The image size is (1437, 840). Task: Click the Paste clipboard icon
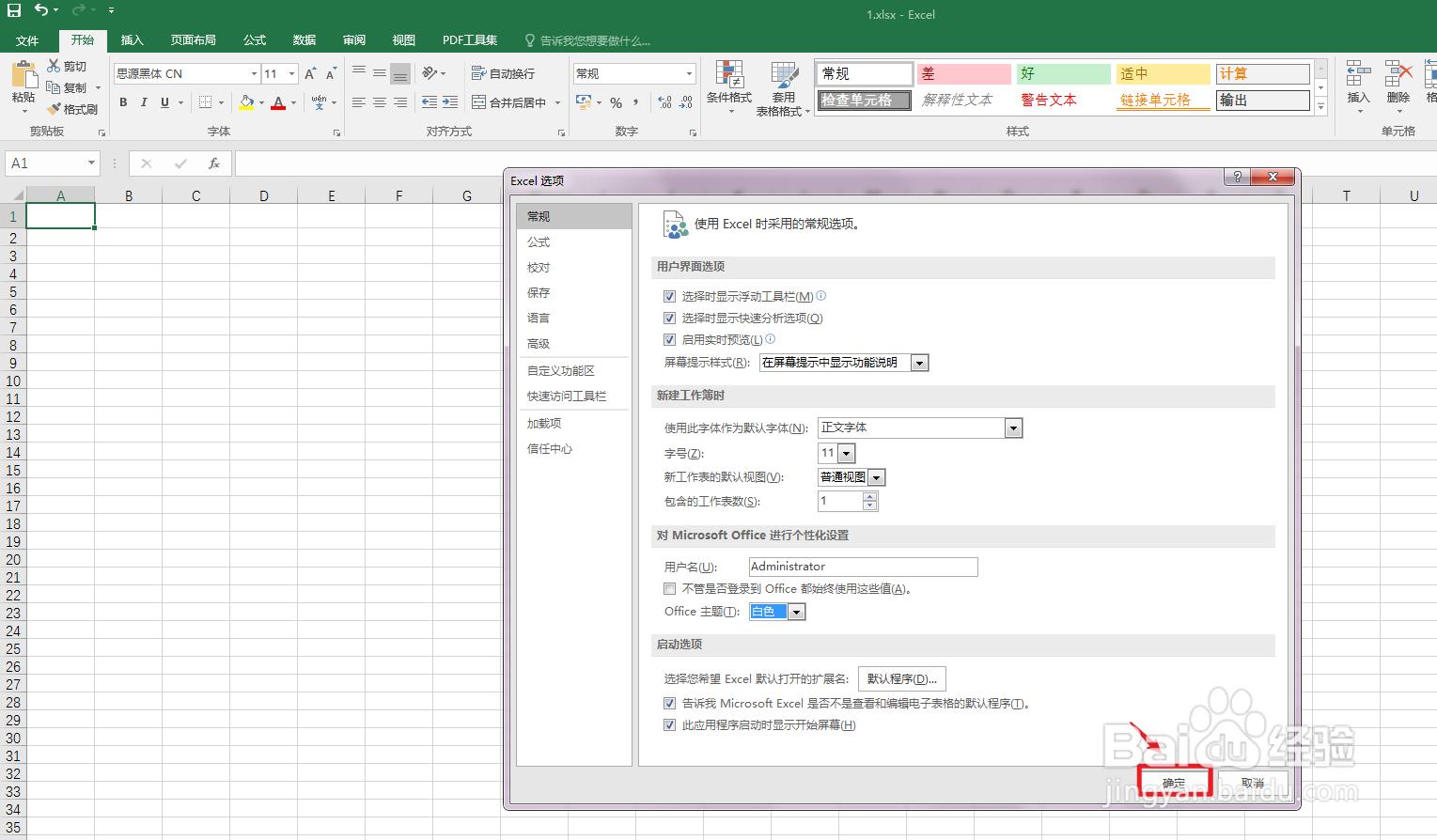[x=23, y=73]
